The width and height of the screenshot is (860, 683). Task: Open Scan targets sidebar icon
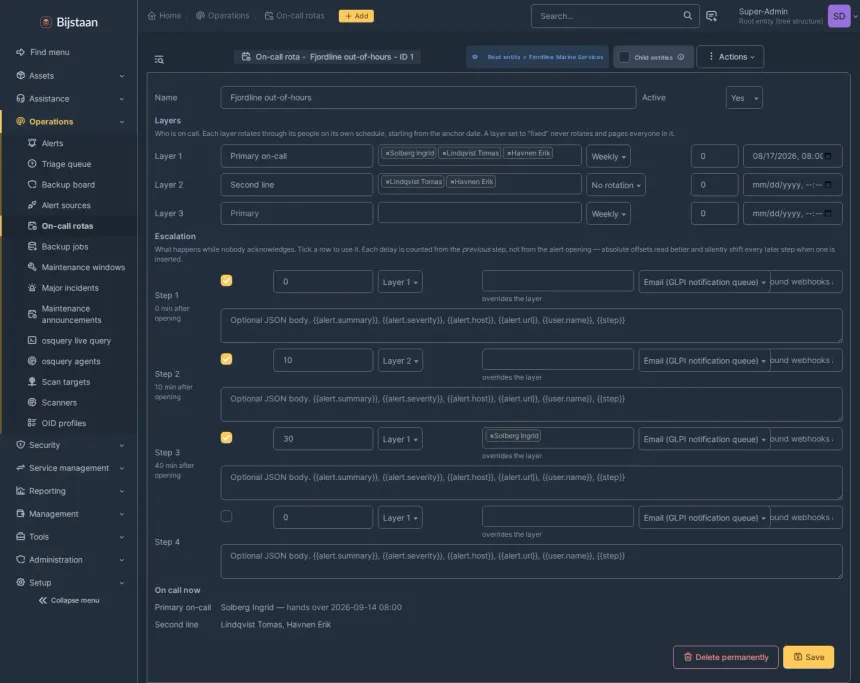(x=32, y=382)
